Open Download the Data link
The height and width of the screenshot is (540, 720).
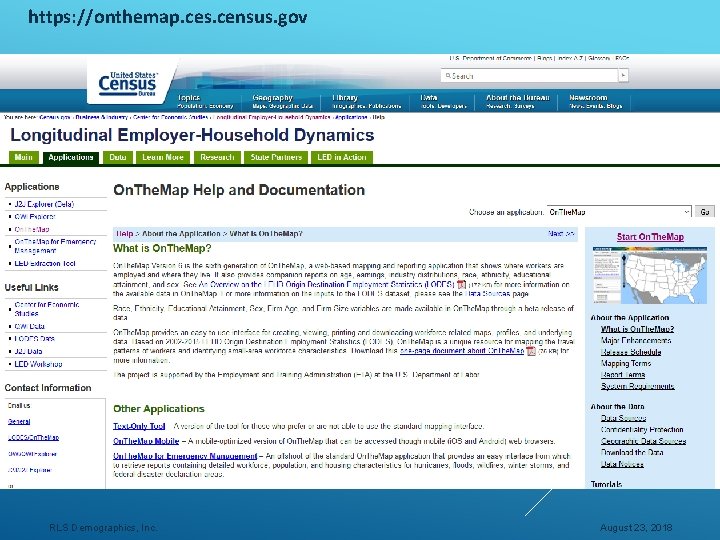632,452
